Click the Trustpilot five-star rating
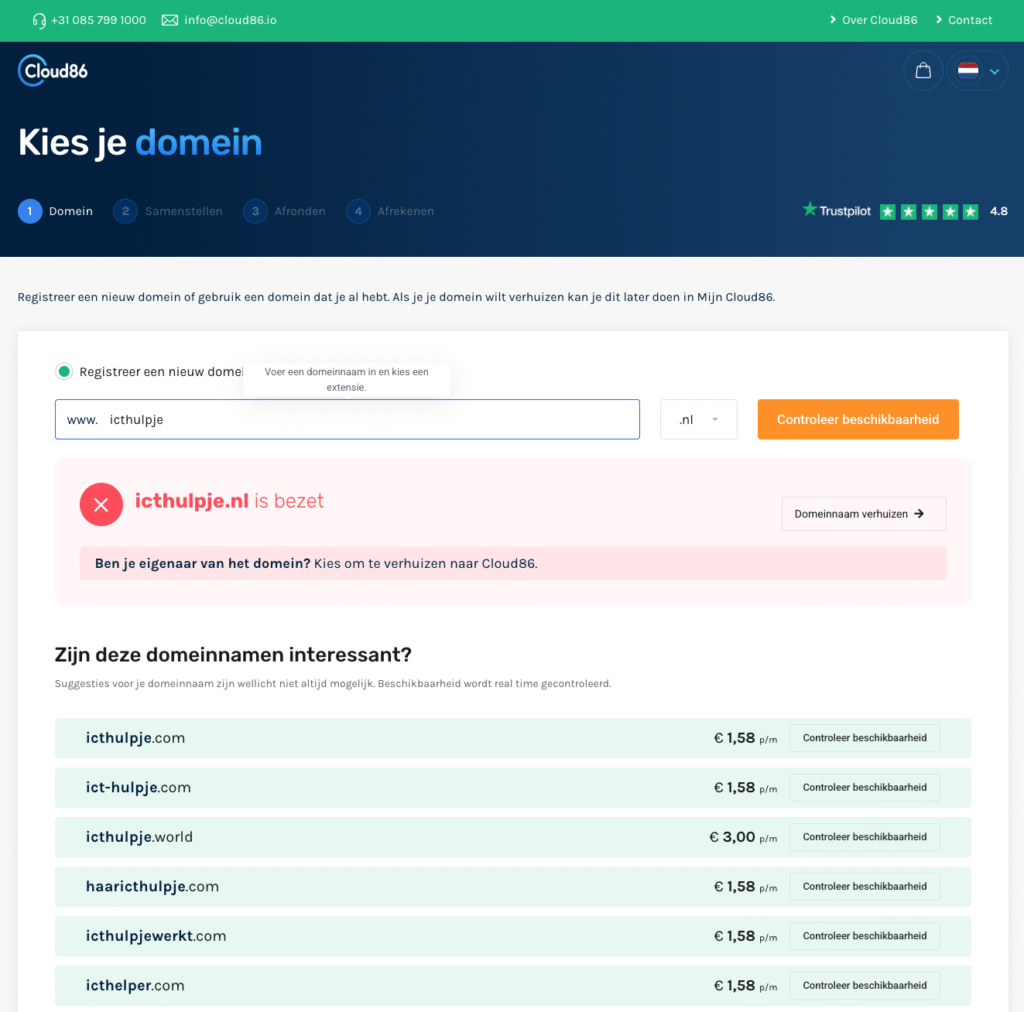 pos(929,211)
